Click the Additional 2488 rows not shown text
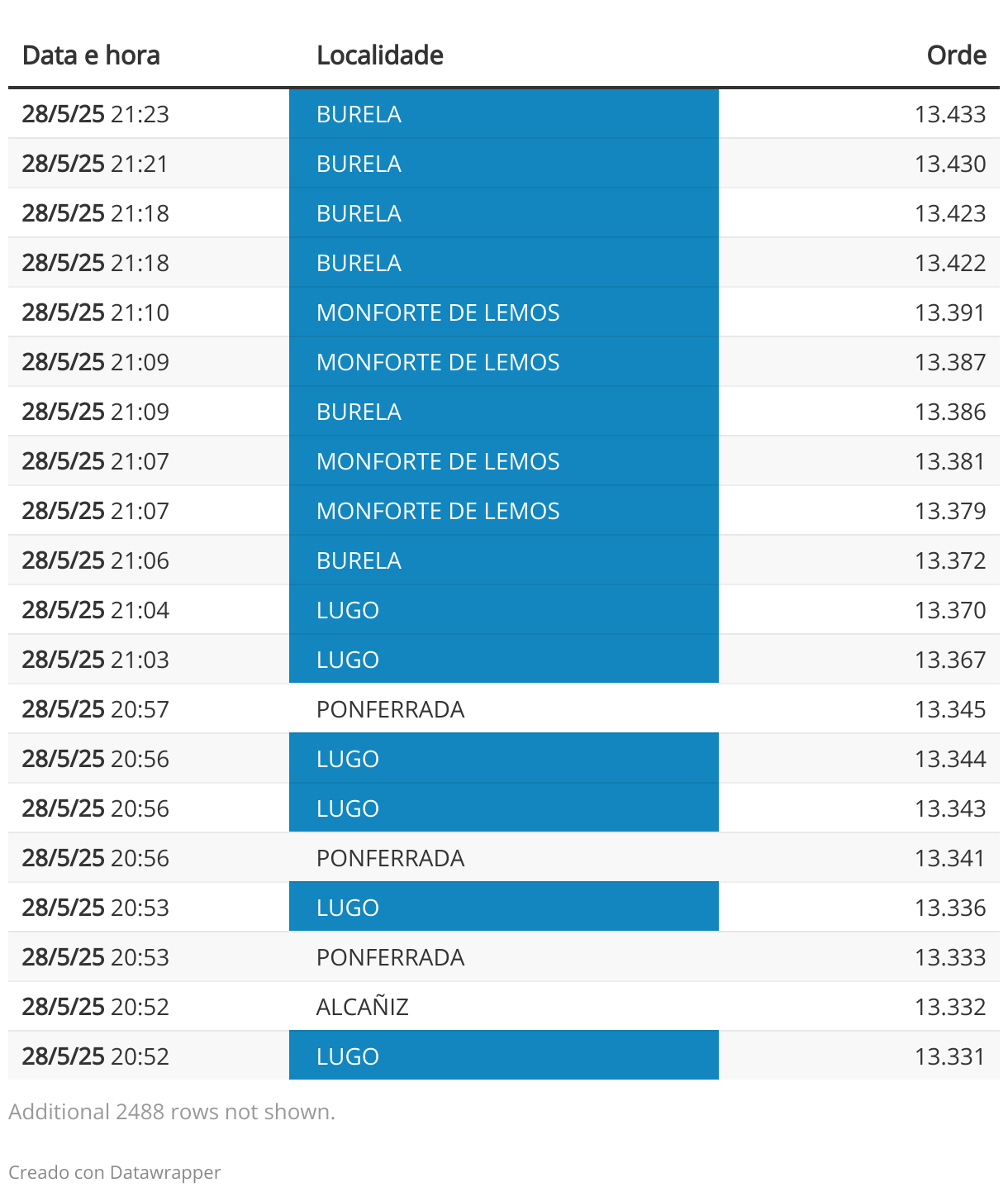1008x1192 pixels. tap(172, 1112)
